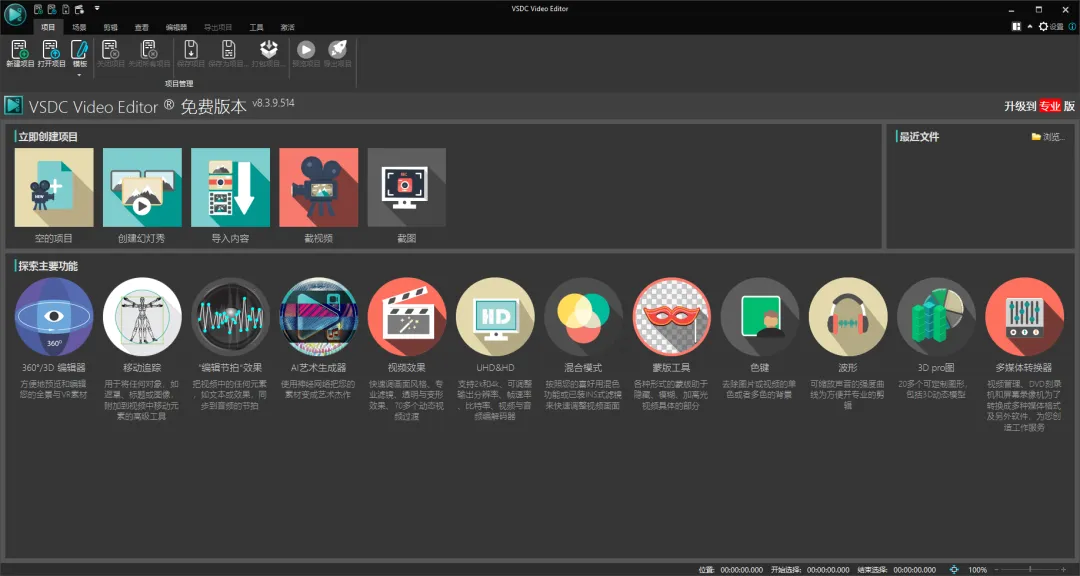
Task: Click the quick access save icon
Action: tap(65, 9)
